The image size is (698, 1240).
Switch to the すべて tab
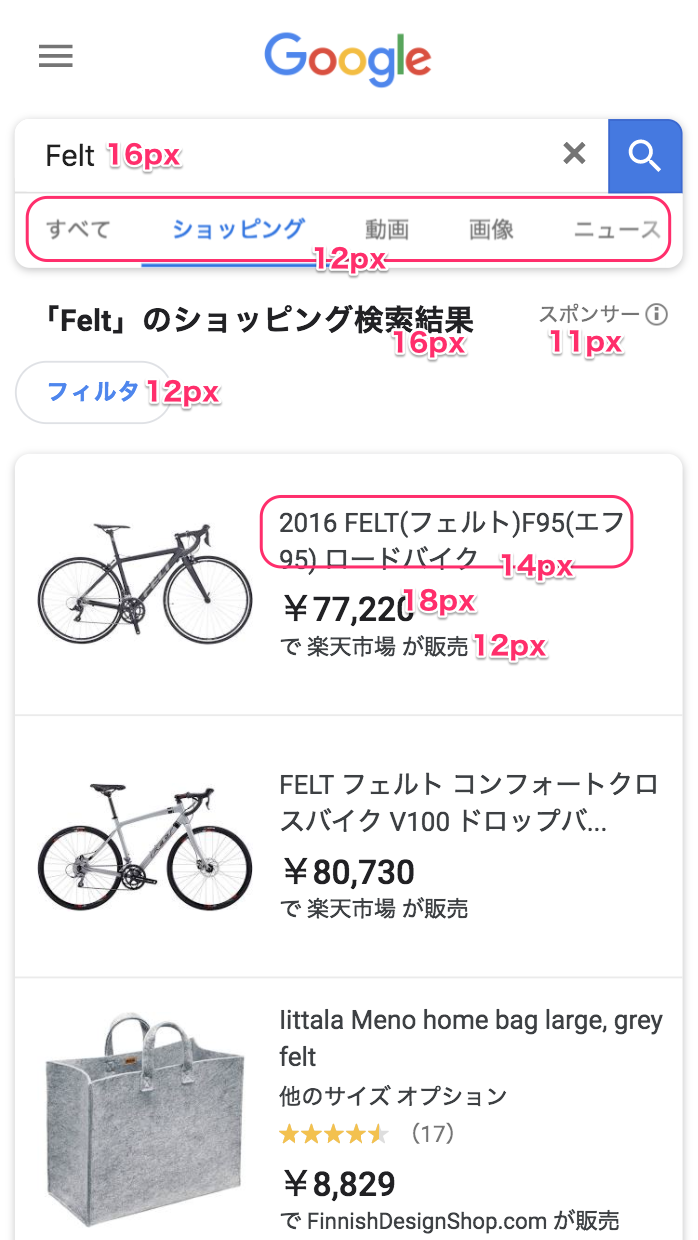pyautogui.click(x=78, y=229)
